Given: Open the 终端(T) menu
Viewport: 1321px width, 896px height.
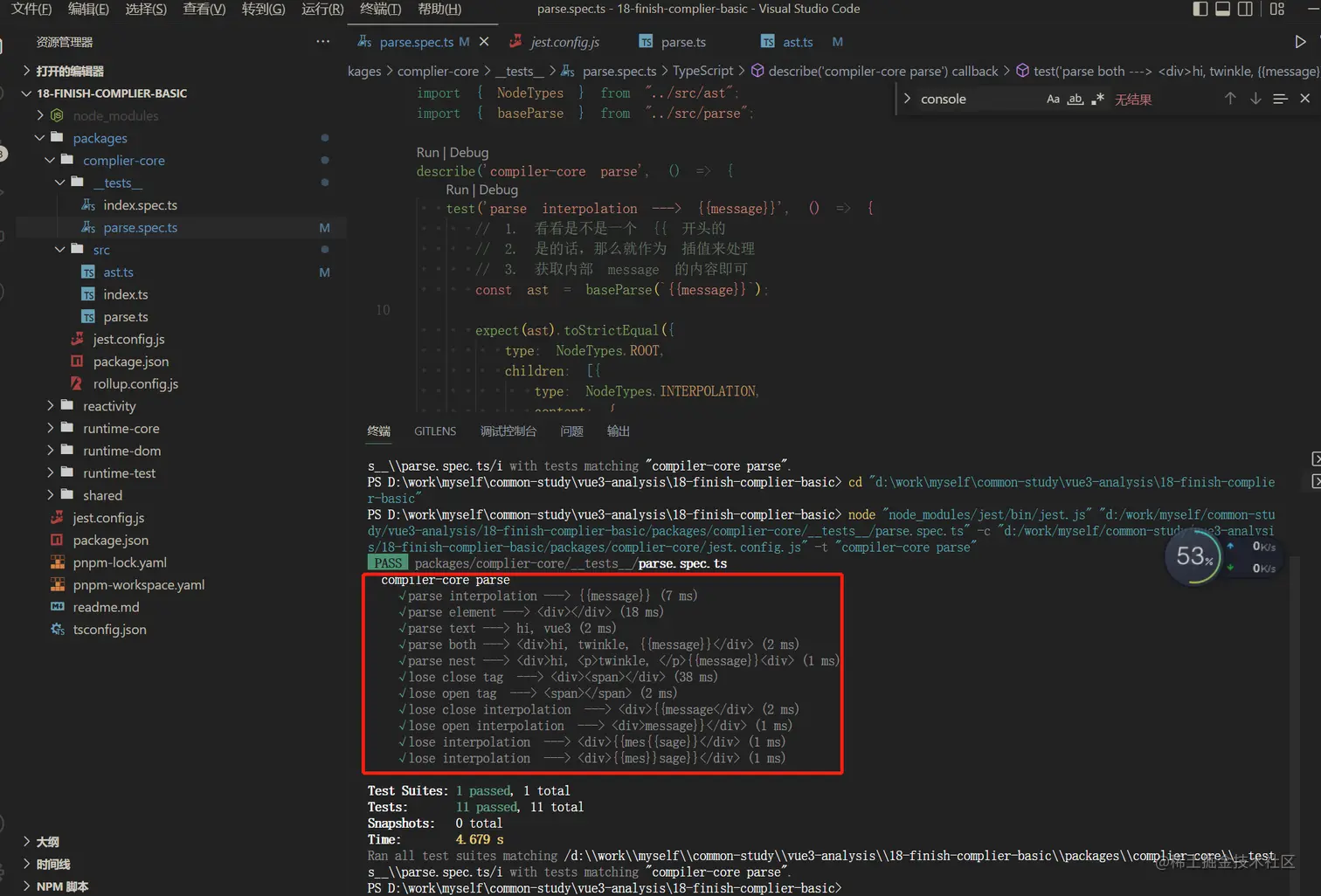Looking at the screenshot, I should (380, 9).
